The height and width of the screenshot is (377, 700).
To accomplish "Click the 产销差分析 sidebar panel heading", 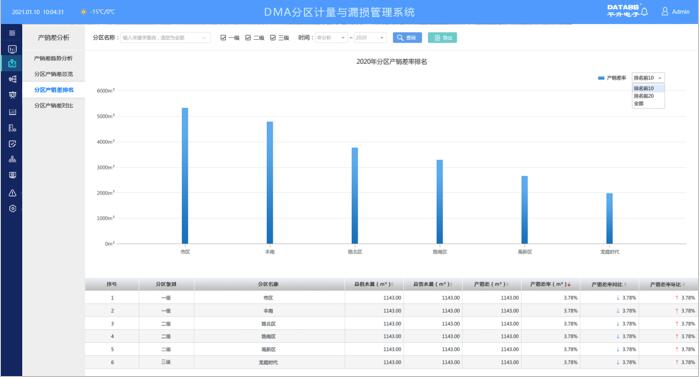I will click(x=54, y=38).
